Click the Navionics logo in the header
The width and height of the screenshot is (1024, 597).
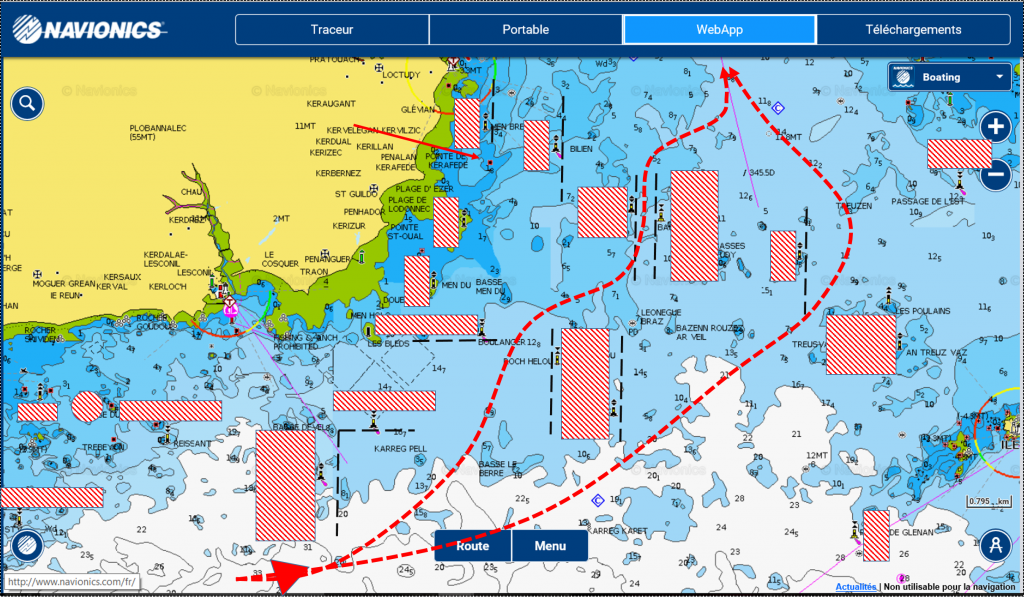[x=89, y=29]
